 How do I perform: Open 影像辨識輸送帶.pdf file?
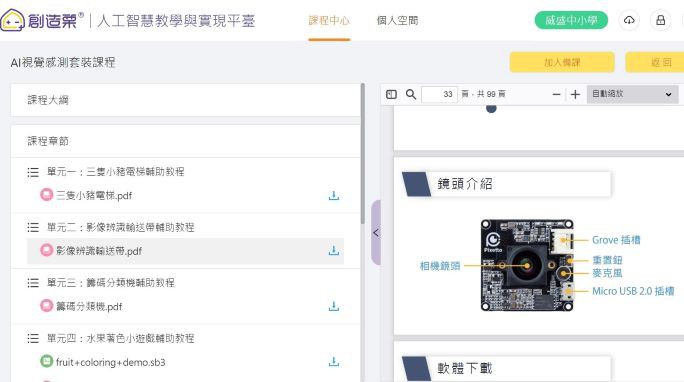click(x=99, y=251)
